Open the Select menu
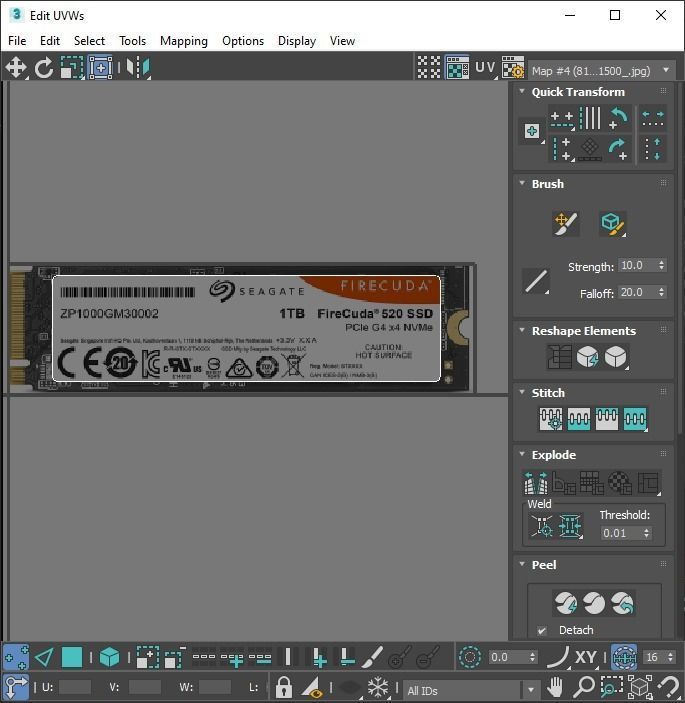Screen dimensions: 685x703 [x=89, y=41]
